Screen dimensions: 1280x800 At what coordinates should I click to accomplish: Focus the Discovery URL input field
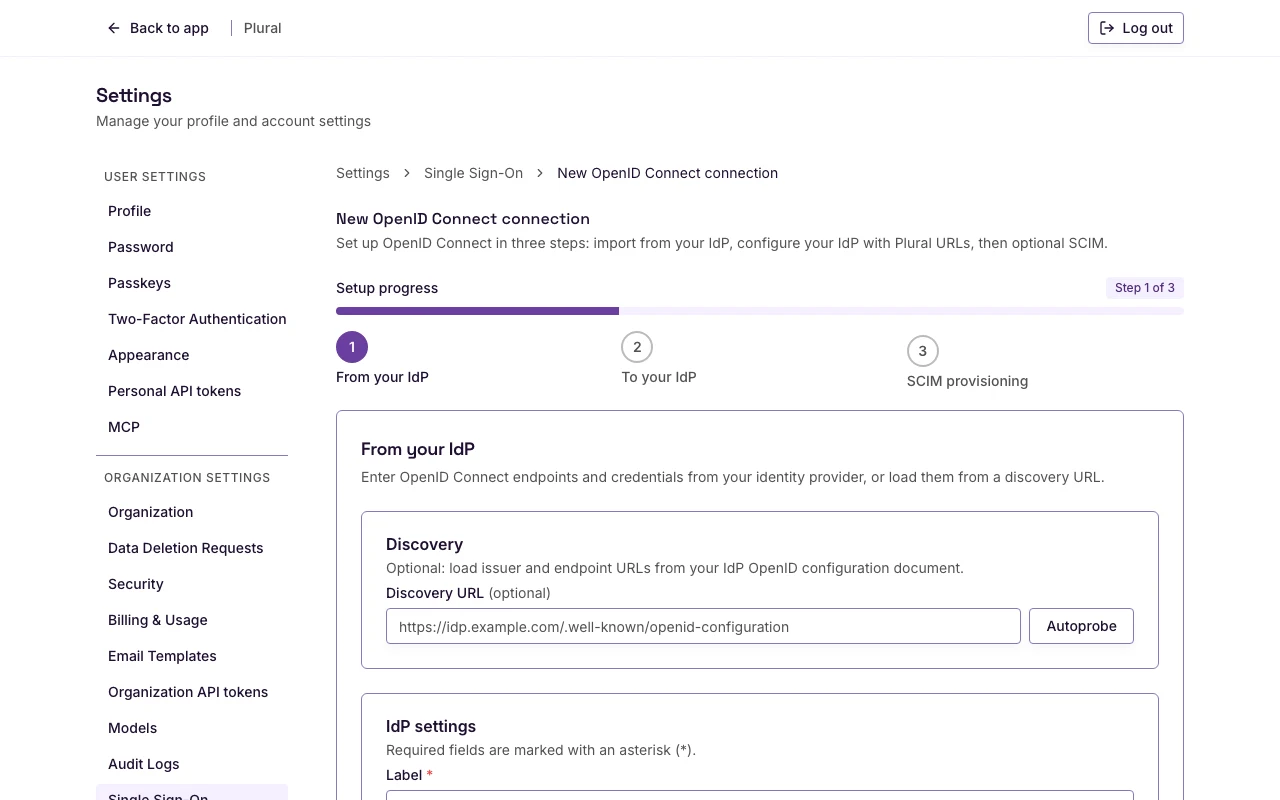click(x=703, y=627)
